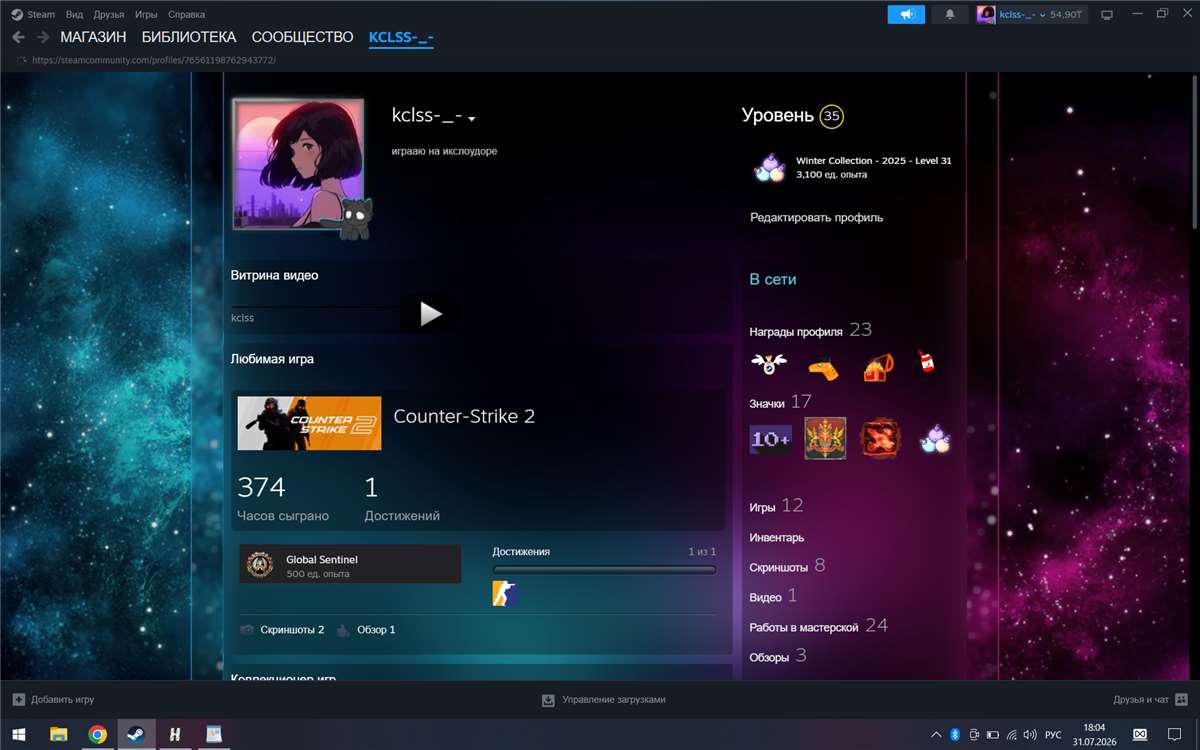Click the thumbs-up icon beside Обзор 1

coord(343,630)
